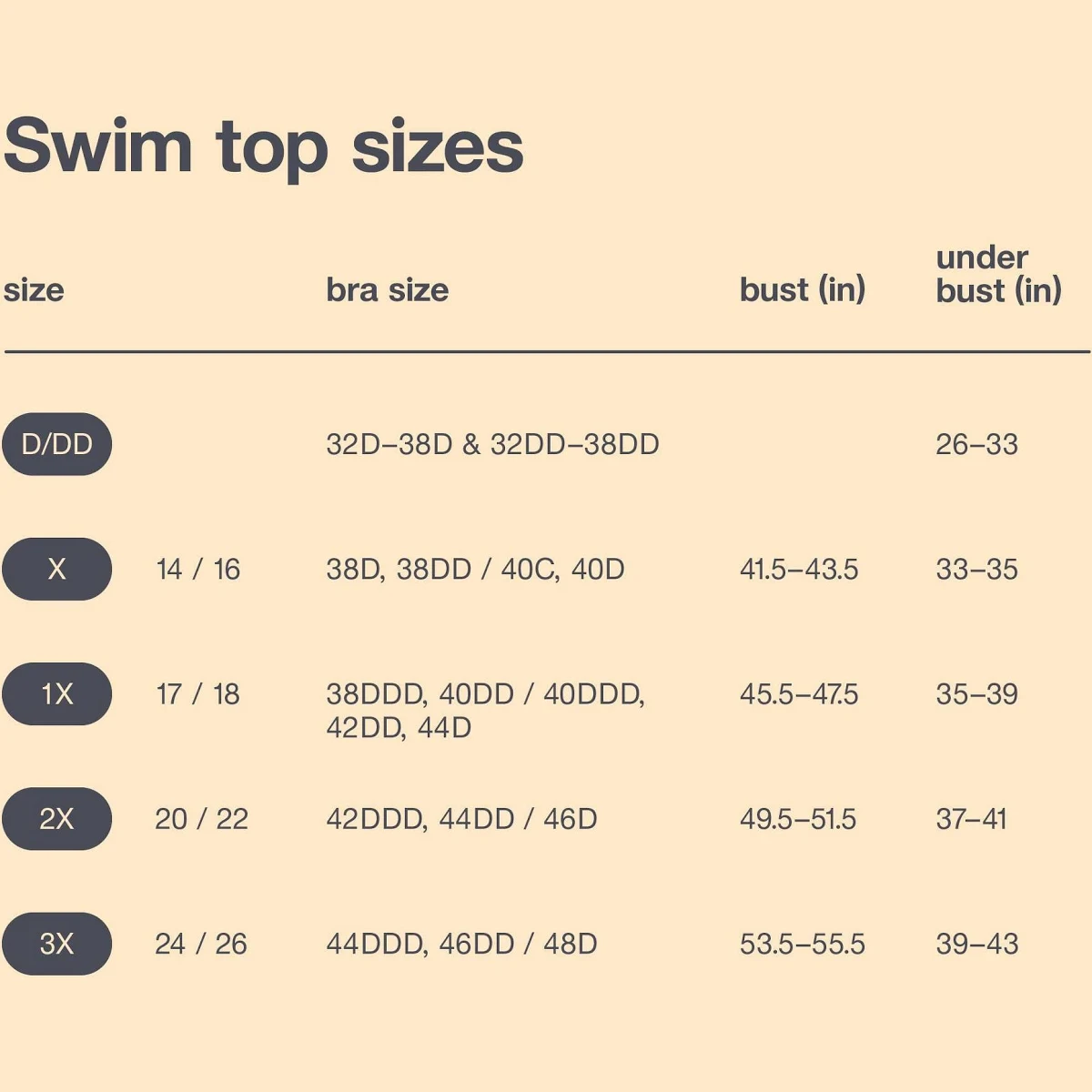
Task: Click the 42DDD, 44DD / 46D bra sizes
Action: pyautogui.click(x=461, y=819)
